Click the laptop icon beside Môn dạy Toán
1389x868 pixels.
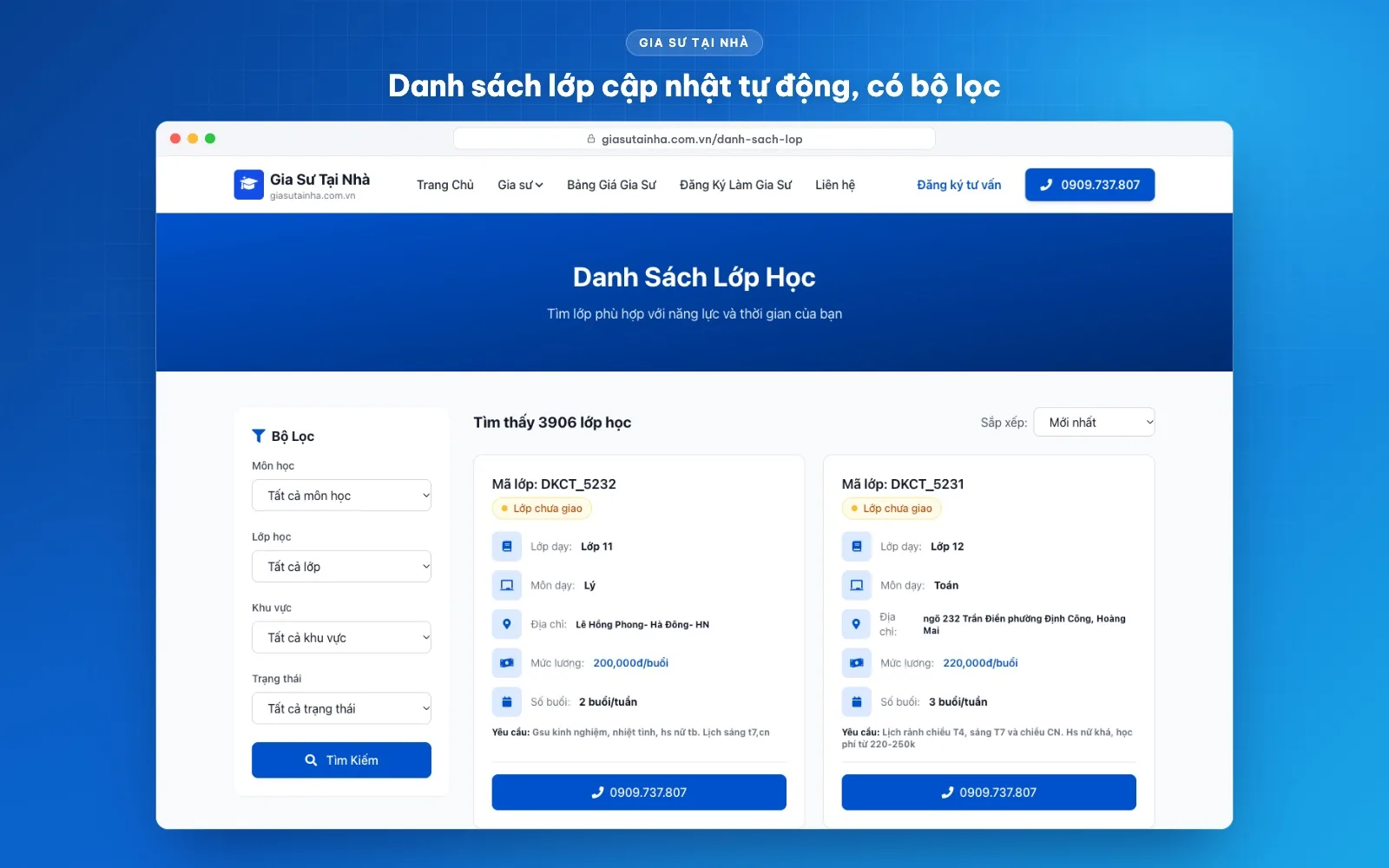[857, 585]
